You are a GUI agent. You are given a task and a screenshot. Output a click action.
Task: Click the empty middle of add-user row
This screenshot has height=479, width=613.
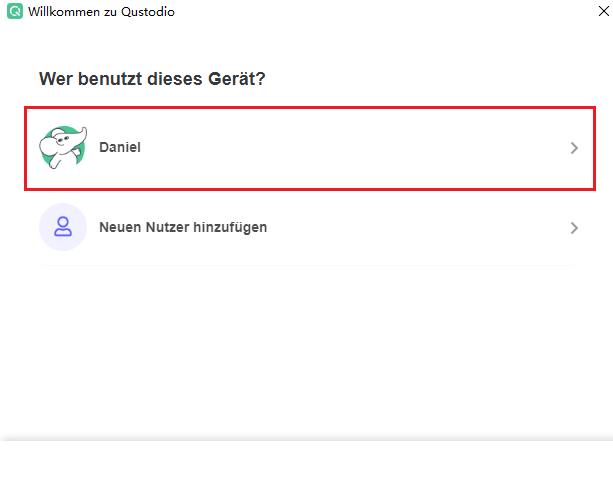tap(400, 228)
